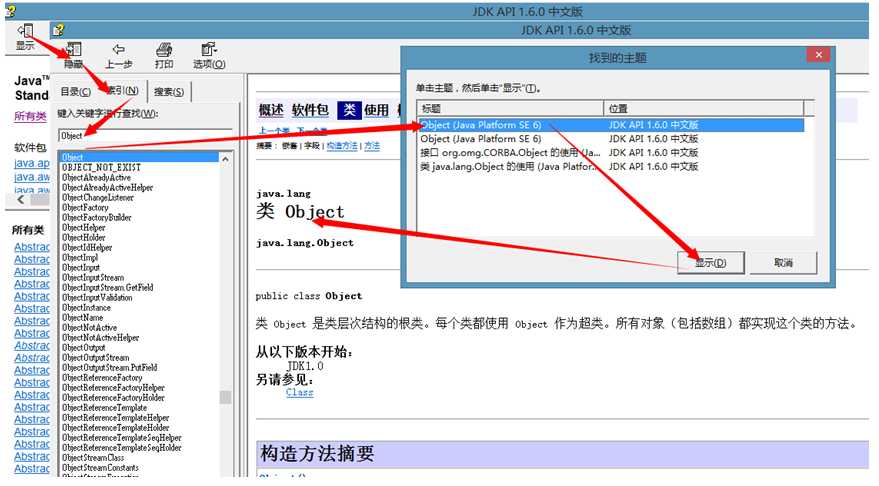Select ObjectHolder in index list

(84, 238)
